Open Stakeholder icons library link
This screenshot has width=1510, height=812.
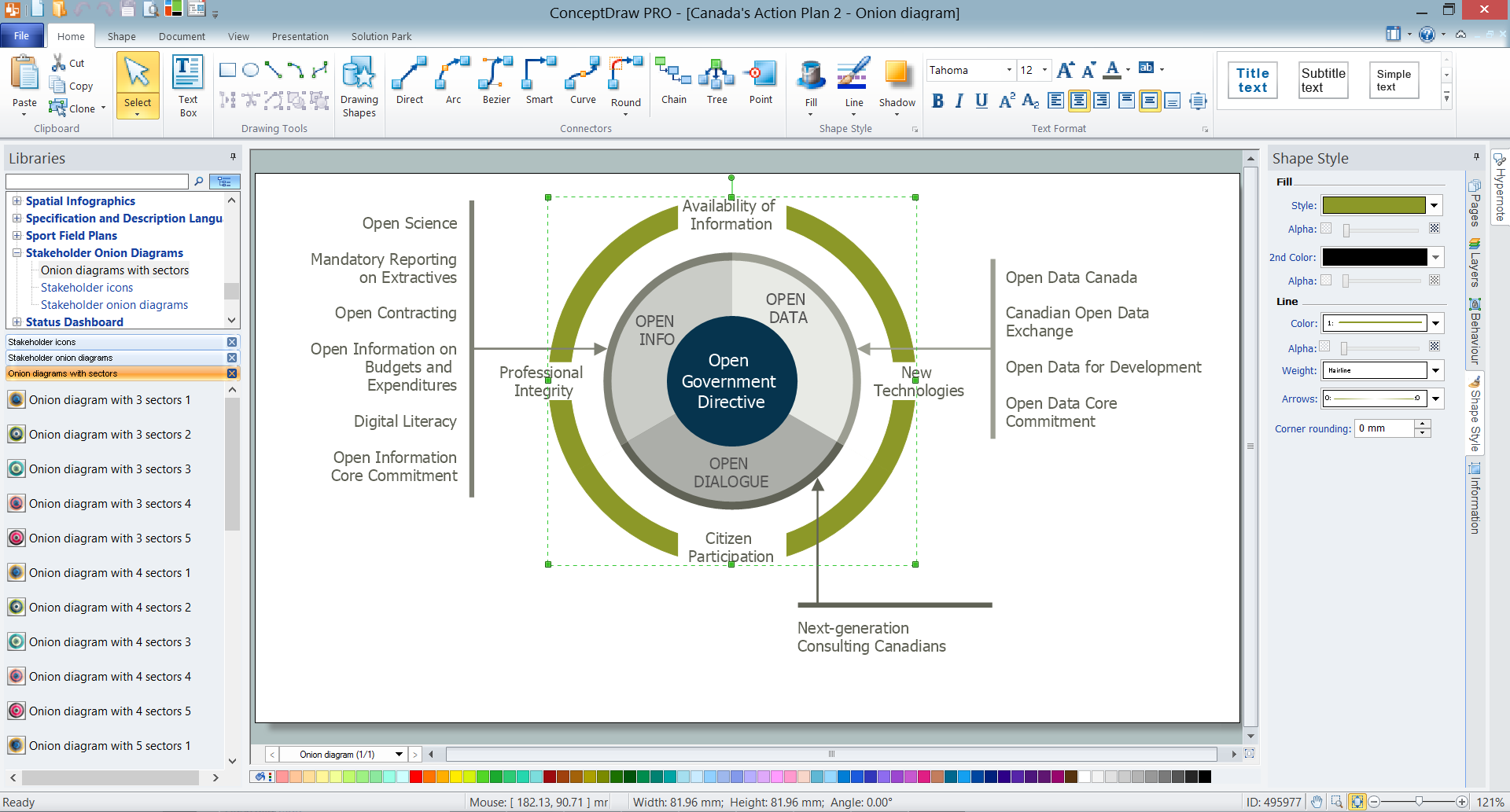(x=87, y=288)
